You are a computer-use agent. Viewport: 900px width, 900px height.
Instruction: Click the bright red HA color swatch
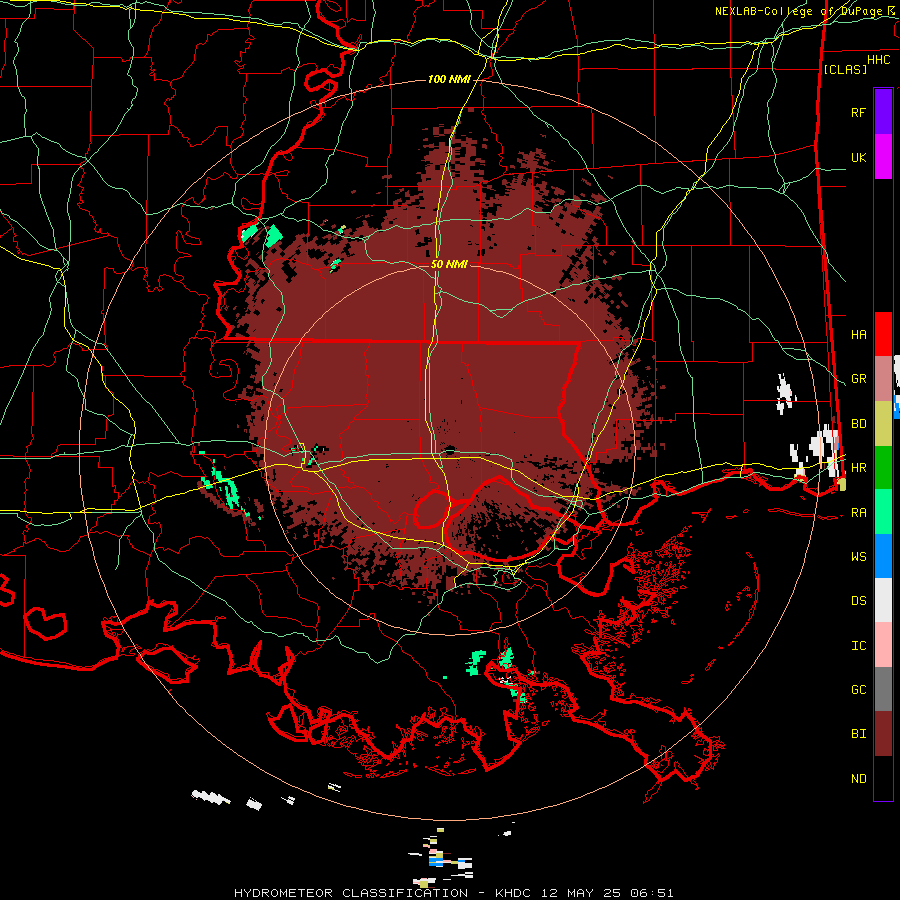point(883,334)
